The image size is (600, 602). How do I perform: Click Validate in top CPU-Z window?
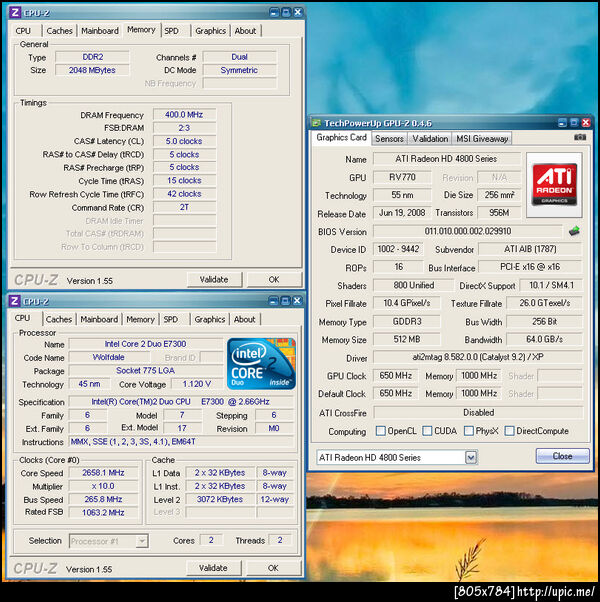tap(214, 280)
